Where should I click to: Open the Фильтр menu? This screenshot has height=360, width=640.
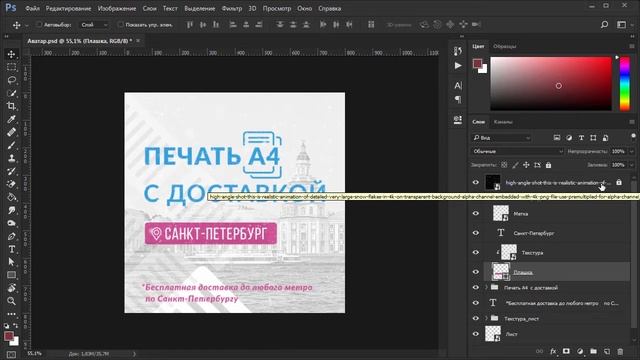click(232, 8)
